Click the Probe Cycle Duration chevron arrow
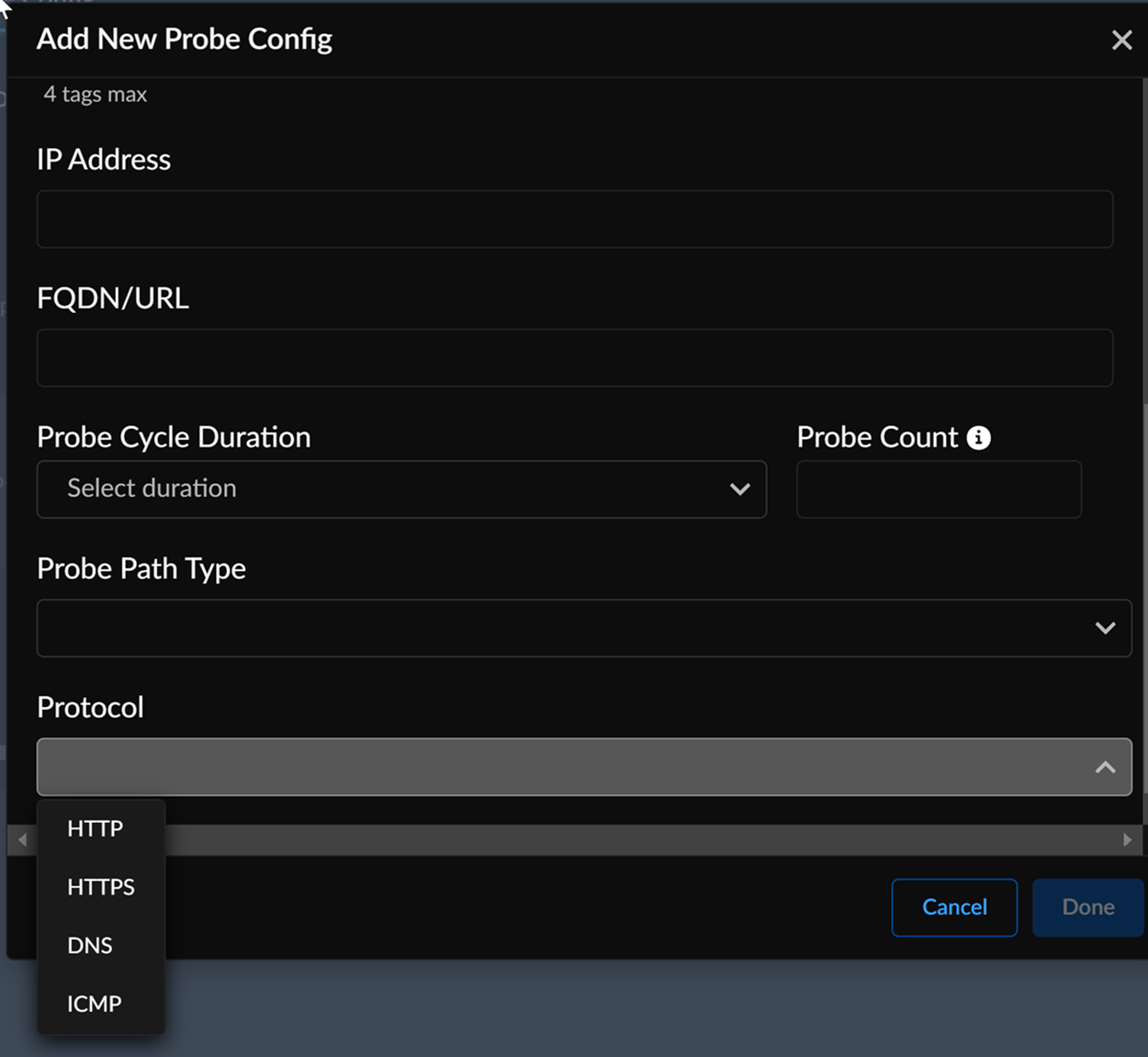 pyautogui.click(x=740, y=489)
